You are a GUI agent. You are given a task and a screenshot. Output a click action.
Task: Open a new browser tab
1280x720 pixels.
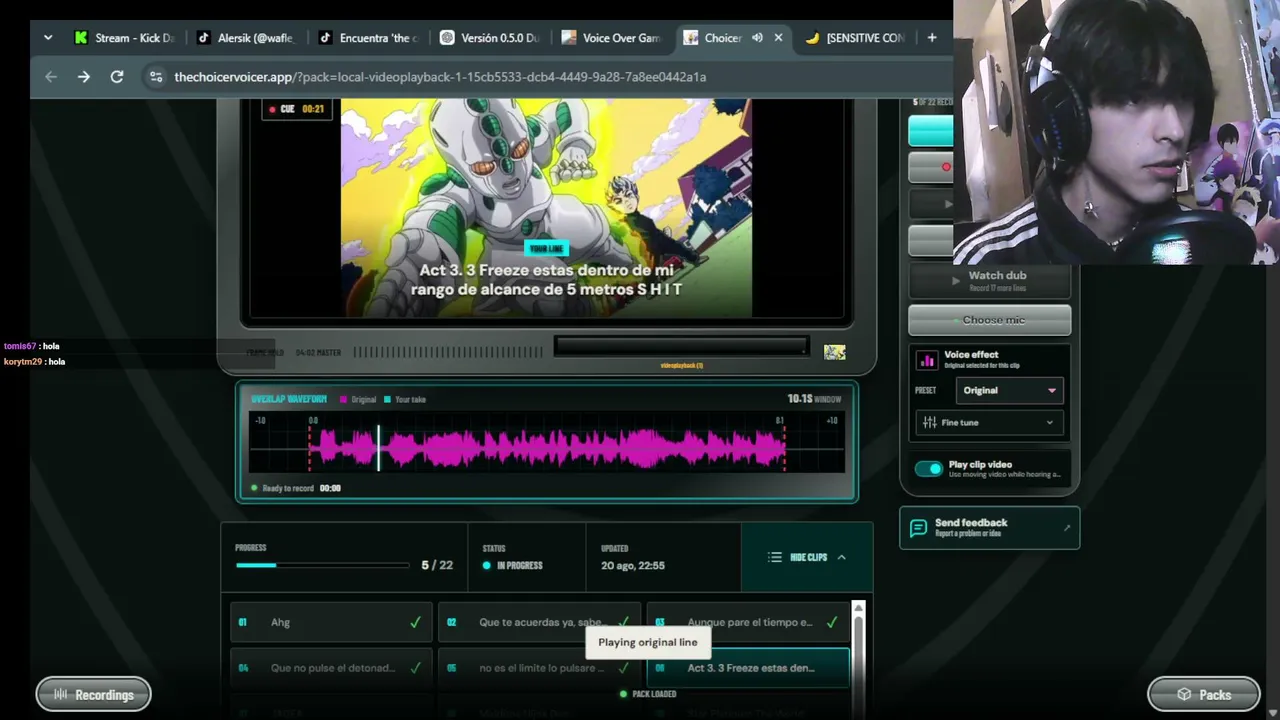(932, 38)
